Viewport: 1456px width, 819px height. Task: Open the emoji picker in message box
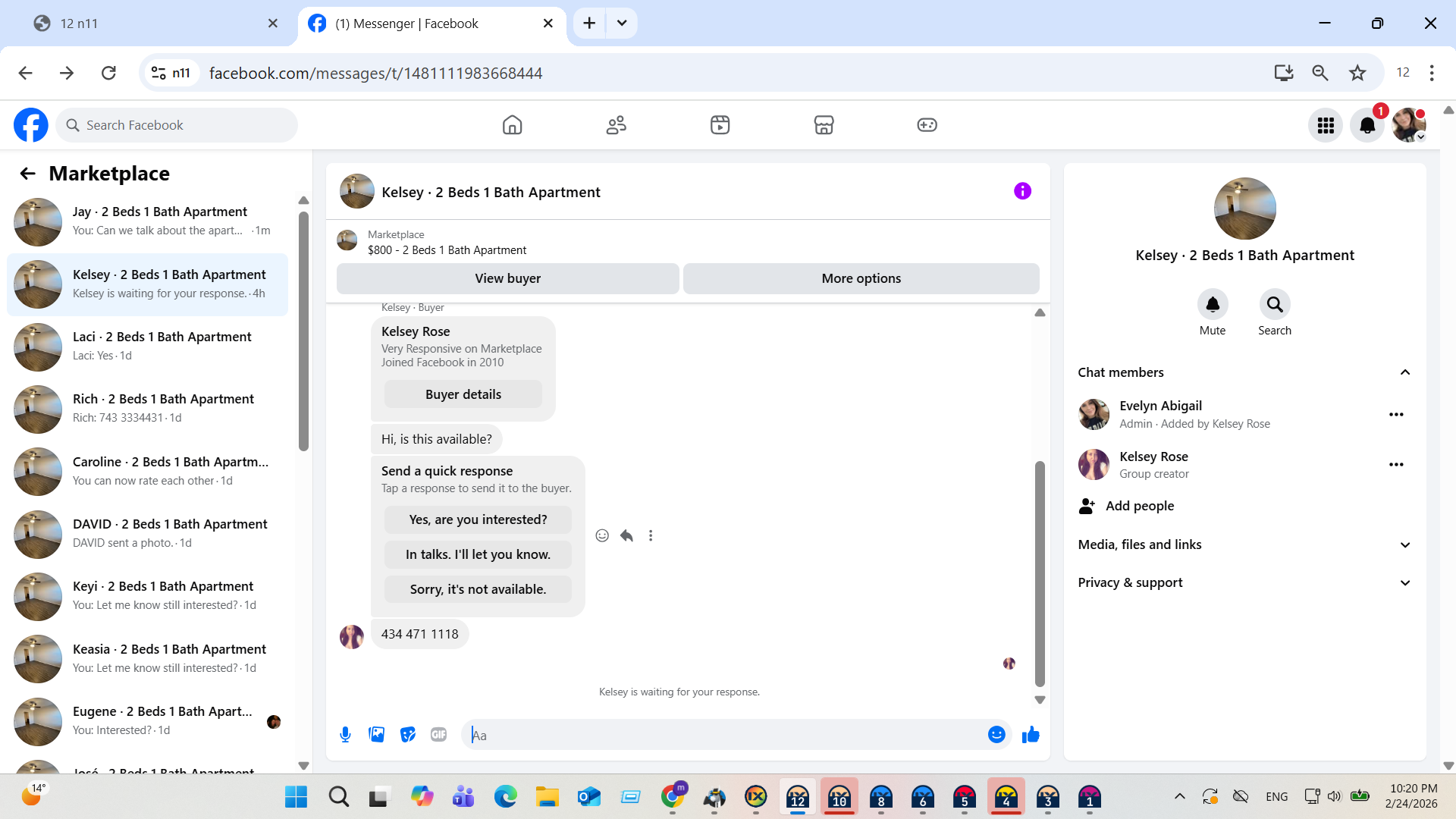[996, 734]
